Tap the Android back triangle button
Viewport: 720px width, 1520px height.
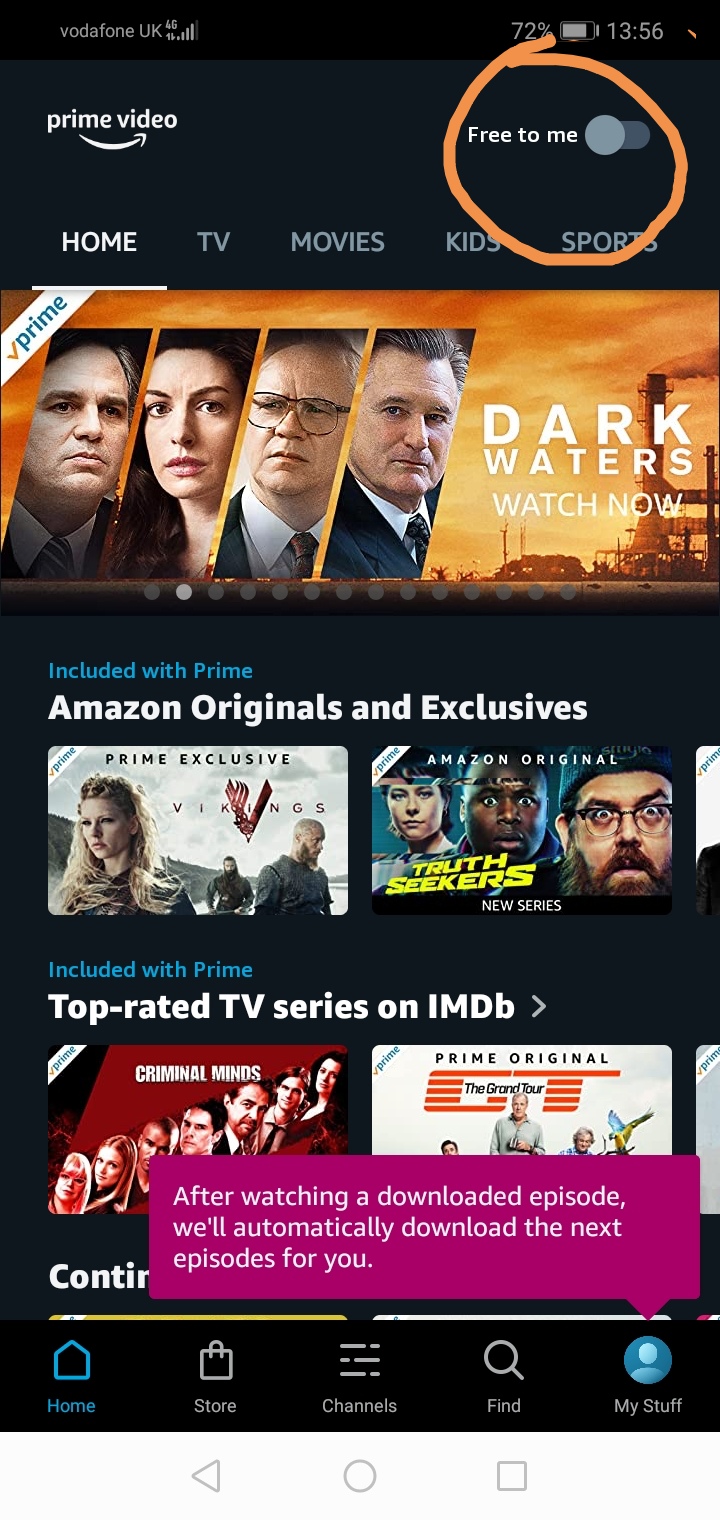[x=206, y=1475]
